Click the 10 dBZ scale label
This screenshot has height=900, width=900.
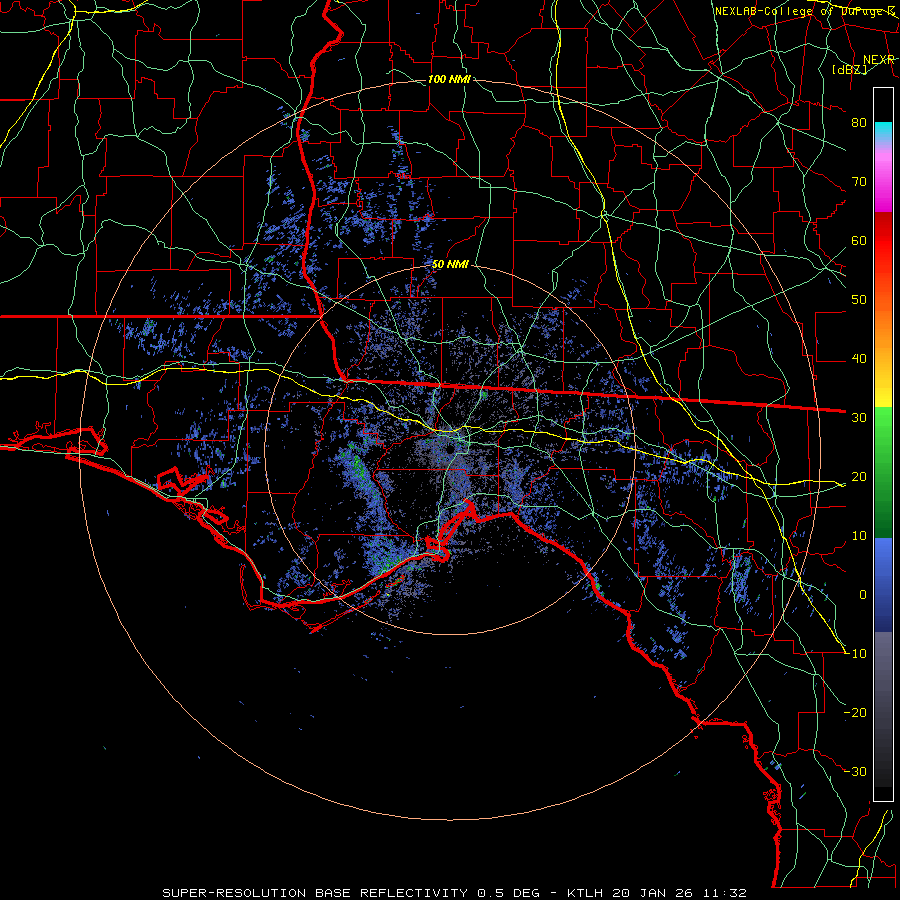[x=859, y=536]
